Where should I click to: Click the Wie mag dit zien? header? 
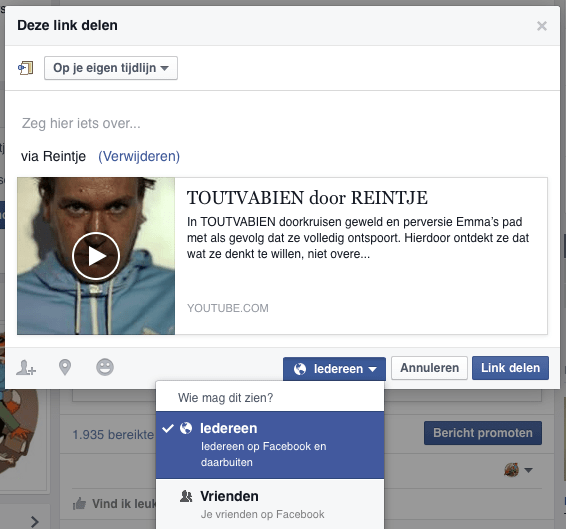pos(226,398)
